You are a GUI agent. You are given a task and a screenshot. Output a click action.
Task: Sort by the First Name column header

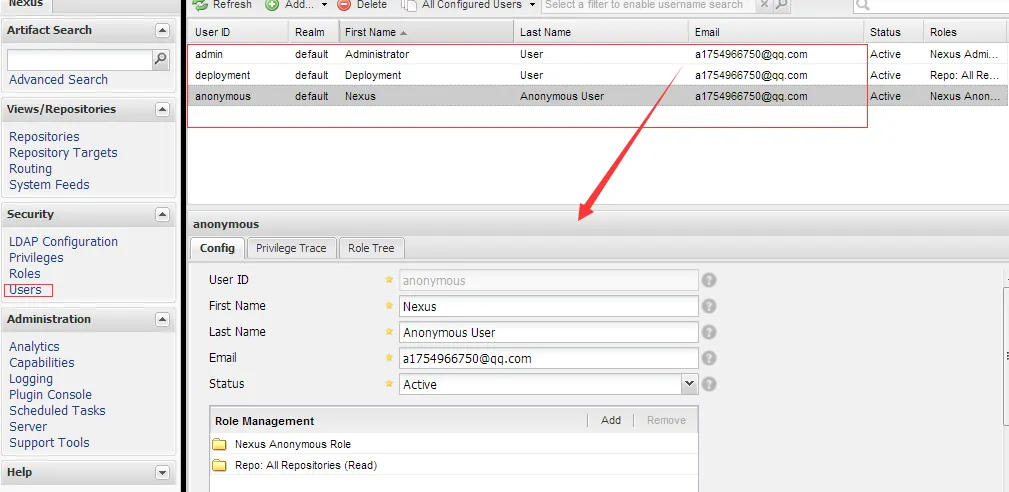coord(426,32)
